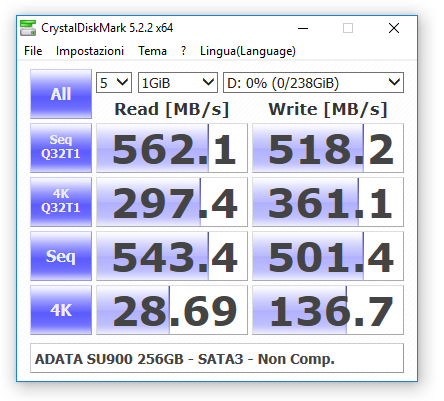444x401 pixels.
Task: Click the 4K Q32T1 read result 297.4
Action: click(x=172, y=202)
